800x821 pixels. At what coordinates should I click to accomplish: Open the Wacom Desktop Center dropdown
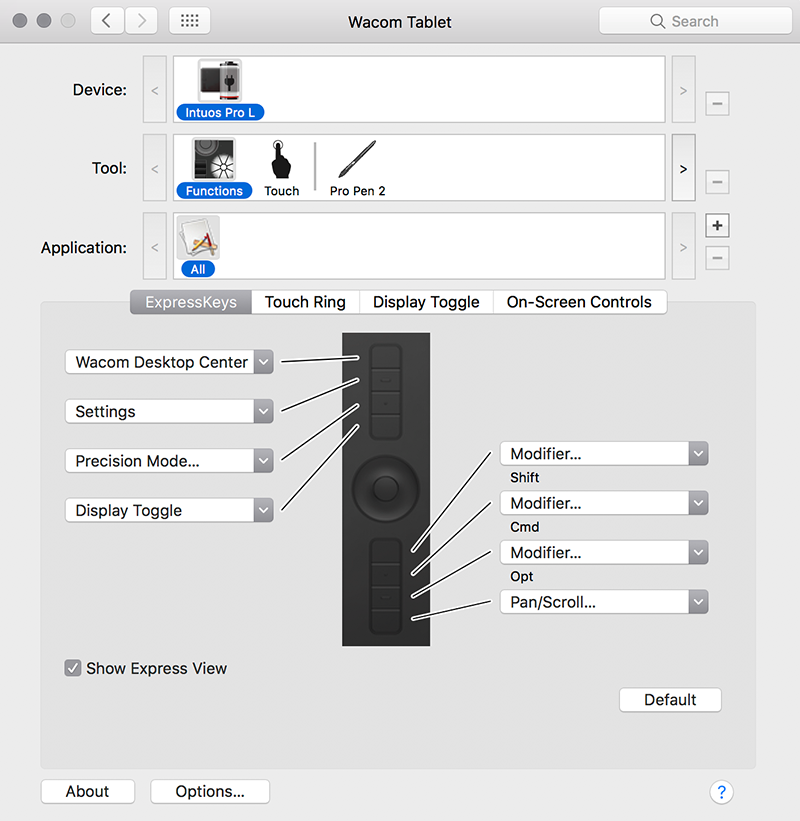tap(169, 362)
